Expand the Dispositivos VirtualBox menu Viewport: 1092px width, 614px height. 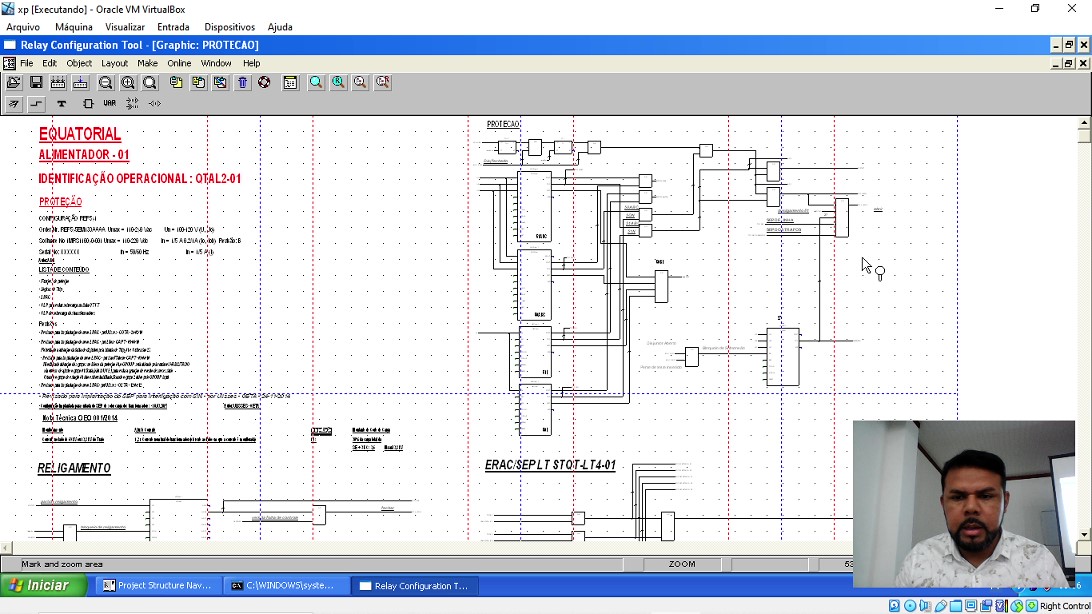[229, 27]
